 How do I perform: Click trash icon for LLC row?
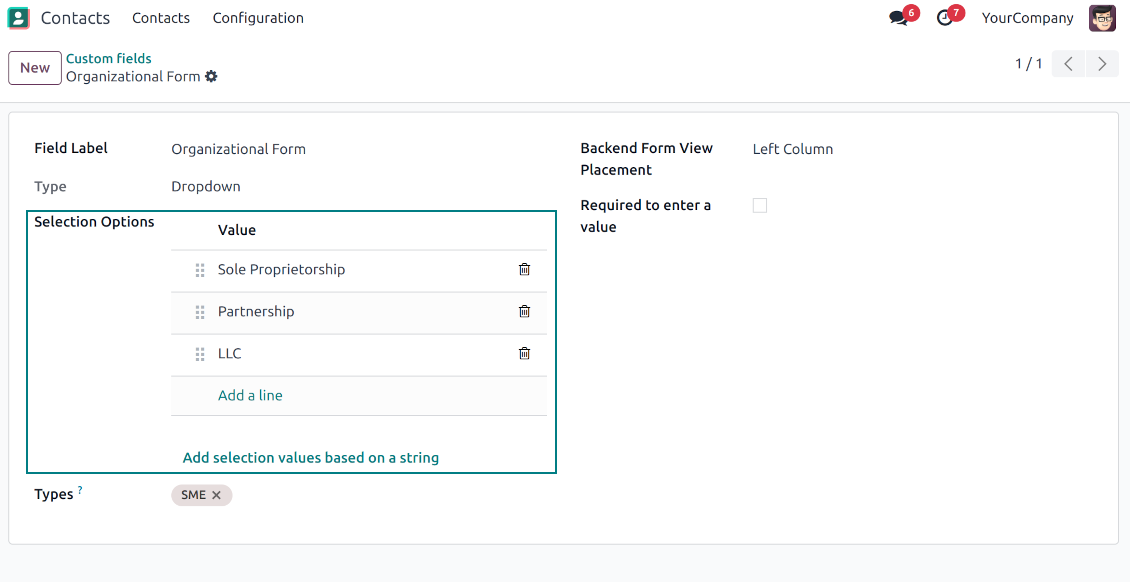pyautogui.click(x=524, y=353)
